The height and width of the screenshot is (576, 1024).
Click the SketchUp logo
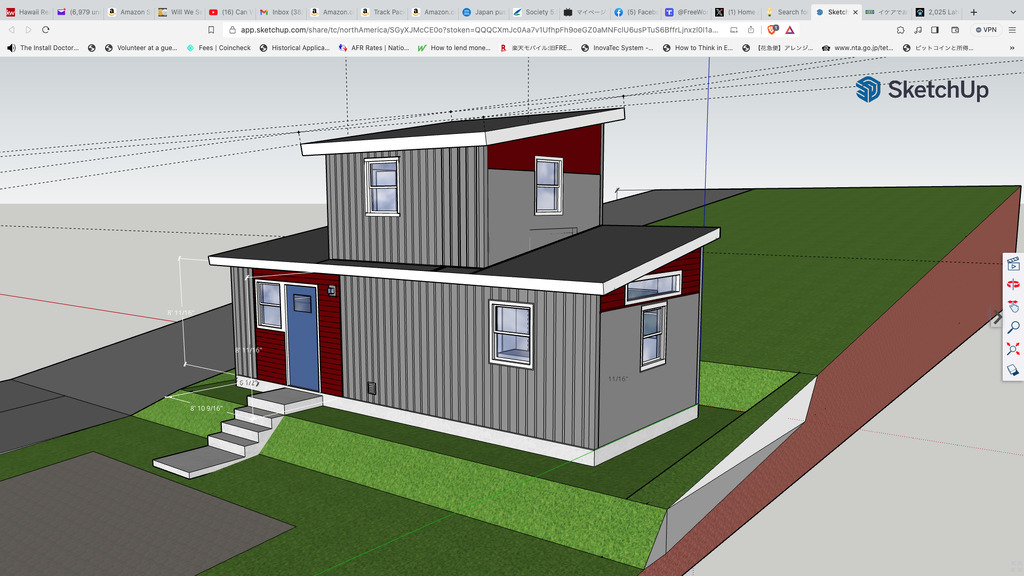point(921,90)
